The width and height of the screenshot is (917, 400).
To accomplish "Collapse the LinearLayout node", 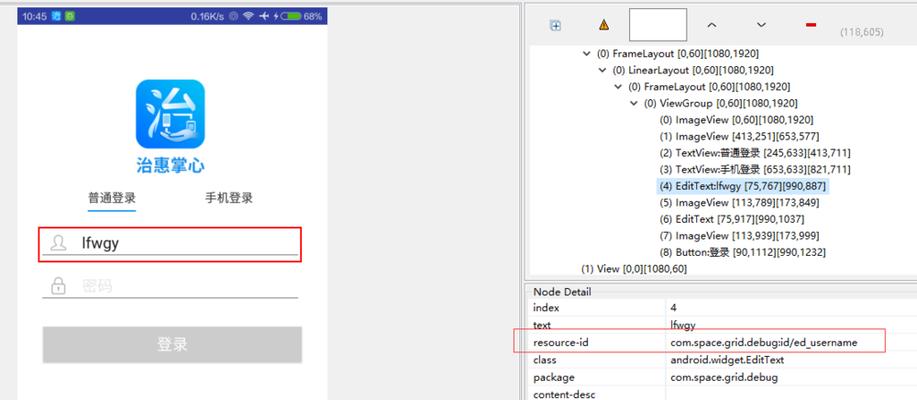I will coord(602,70).
